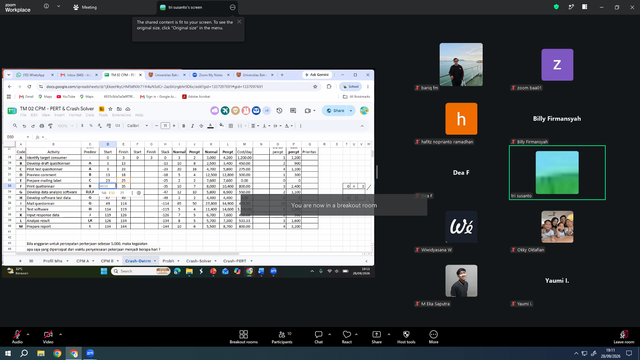Click the Calibri font dropdown in Sheets
The height and width of the screenshot is (360, 640).
(x=137, y=126)
